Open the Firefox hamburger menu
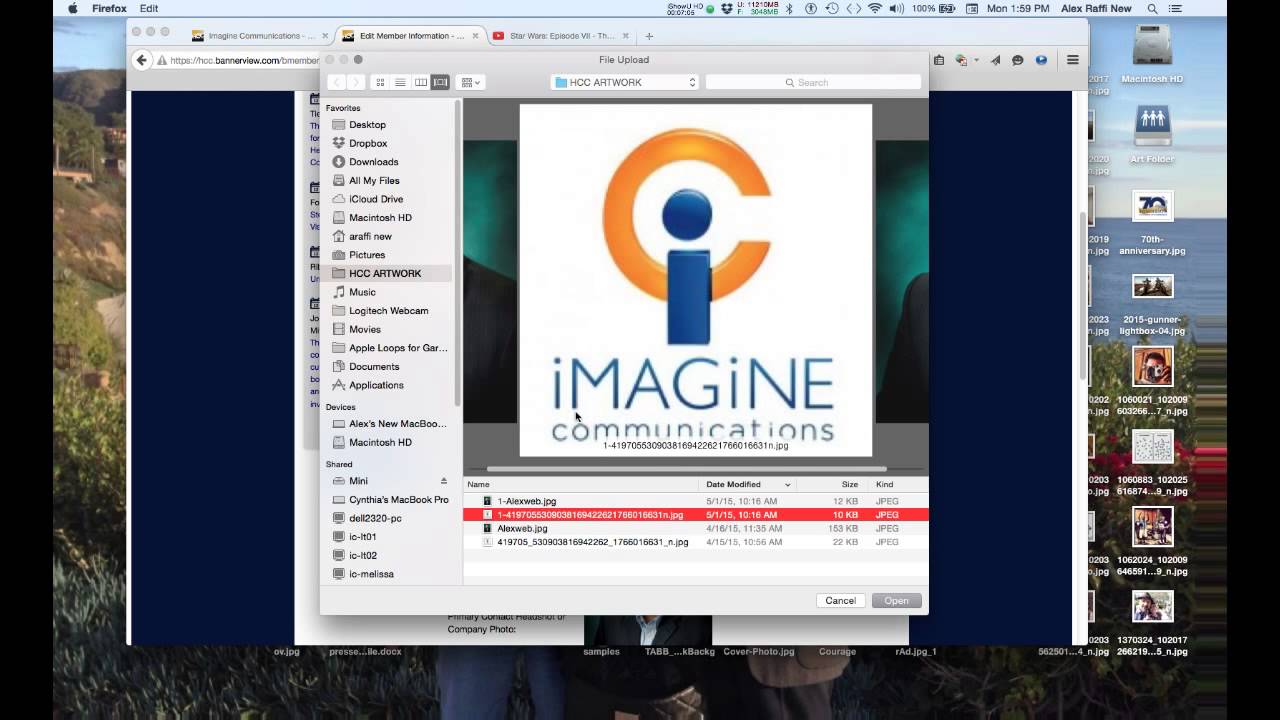 pyautogui.click(x=1072, y=60)
